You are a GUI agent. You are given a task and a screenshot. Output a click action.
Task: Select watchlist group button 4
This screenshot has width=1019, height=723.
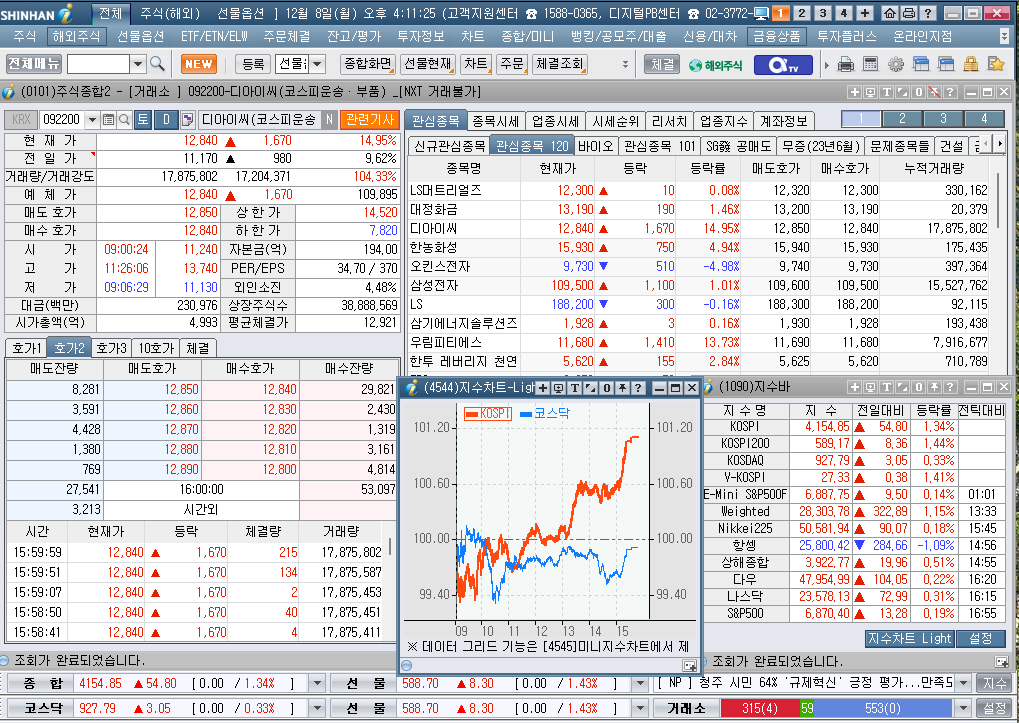tap(984, 118)
